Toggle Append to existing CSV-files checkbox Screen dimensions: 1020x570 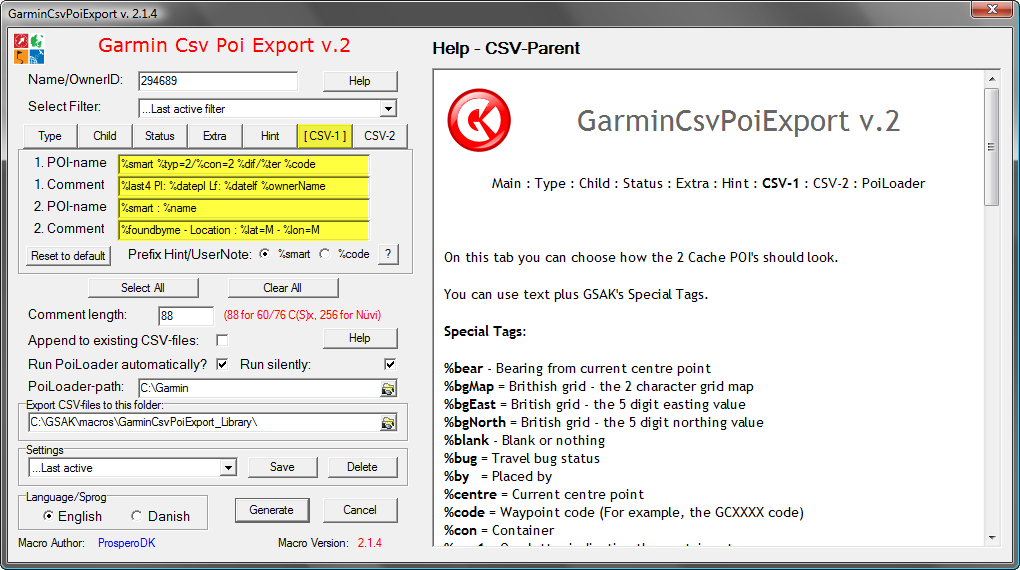tap(222, 340)
